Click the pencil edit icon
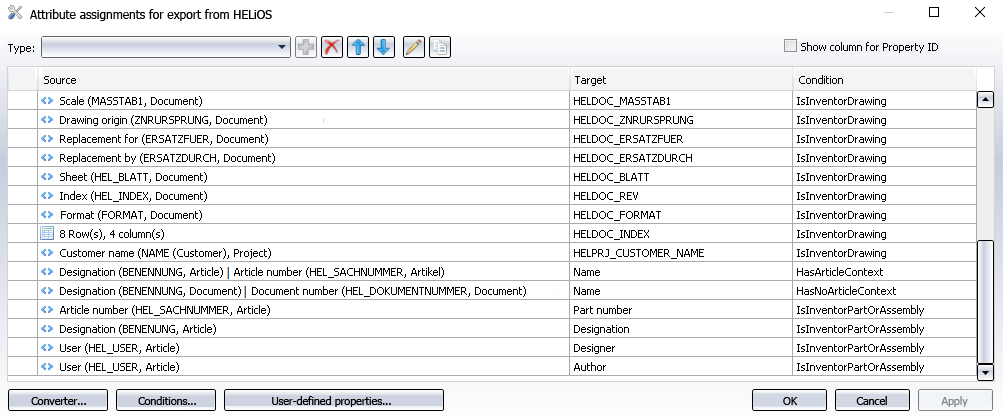The image size is (1003, 417). pos(414,47)
